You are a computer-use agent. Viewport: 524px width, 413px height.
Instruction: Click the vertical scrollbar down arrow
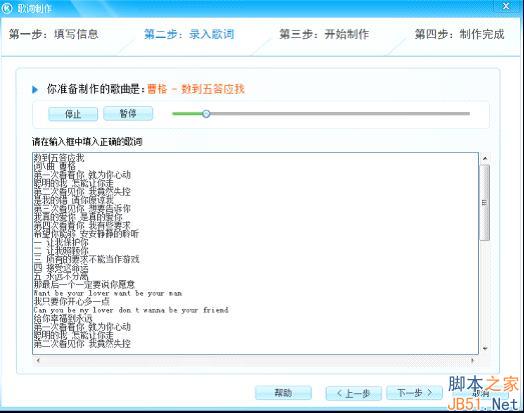[x=485, y=349]
